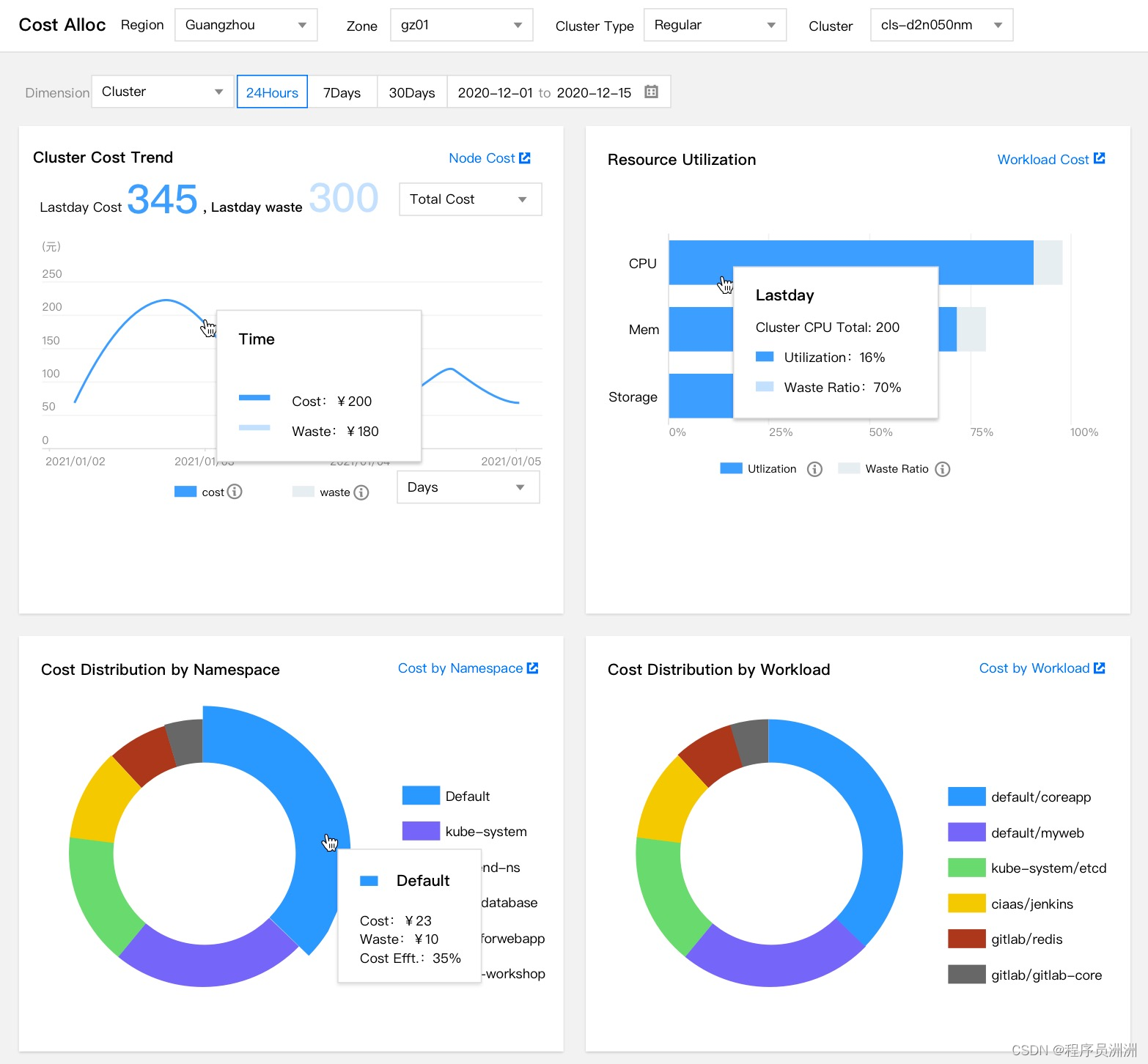1148x1064 pixels.
Task: Click the Lastday Cost value 345
Action: tap(162, 199)
